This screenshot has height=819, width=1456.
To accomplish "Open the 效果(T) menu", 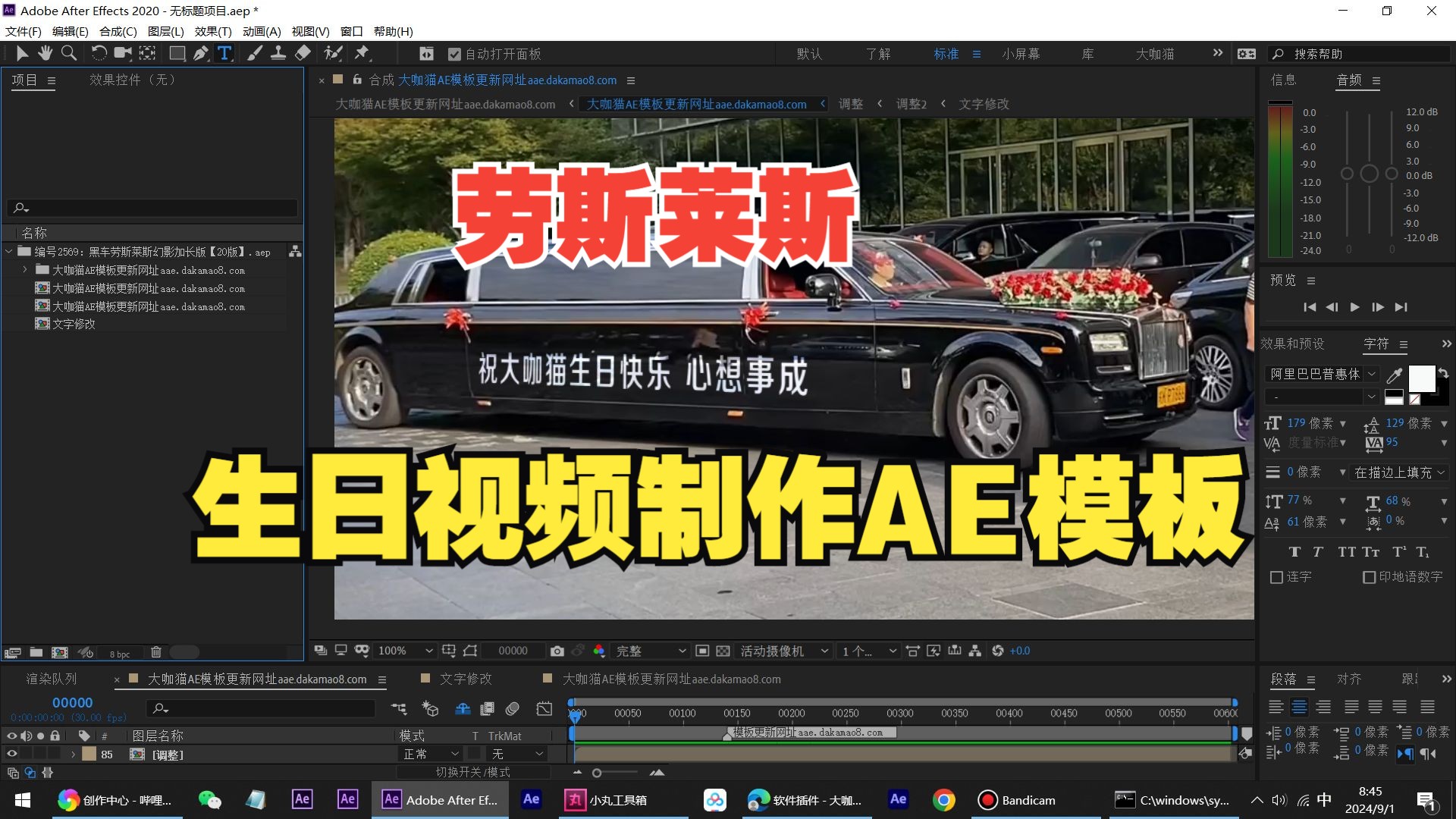I will click(213, 31).
